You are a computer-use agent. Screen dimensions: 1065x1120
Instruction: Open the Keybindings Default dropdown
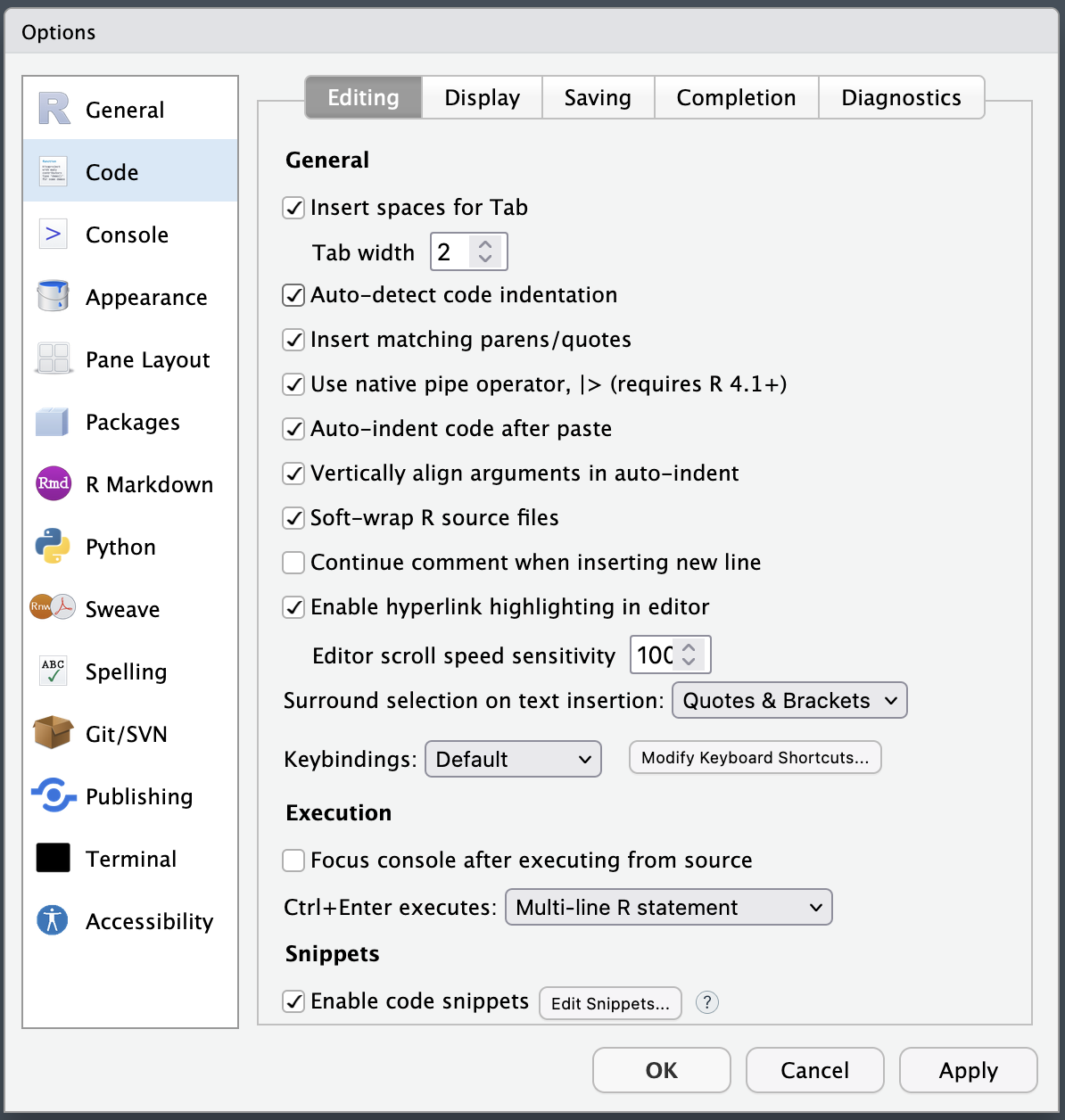pos(513,759)
